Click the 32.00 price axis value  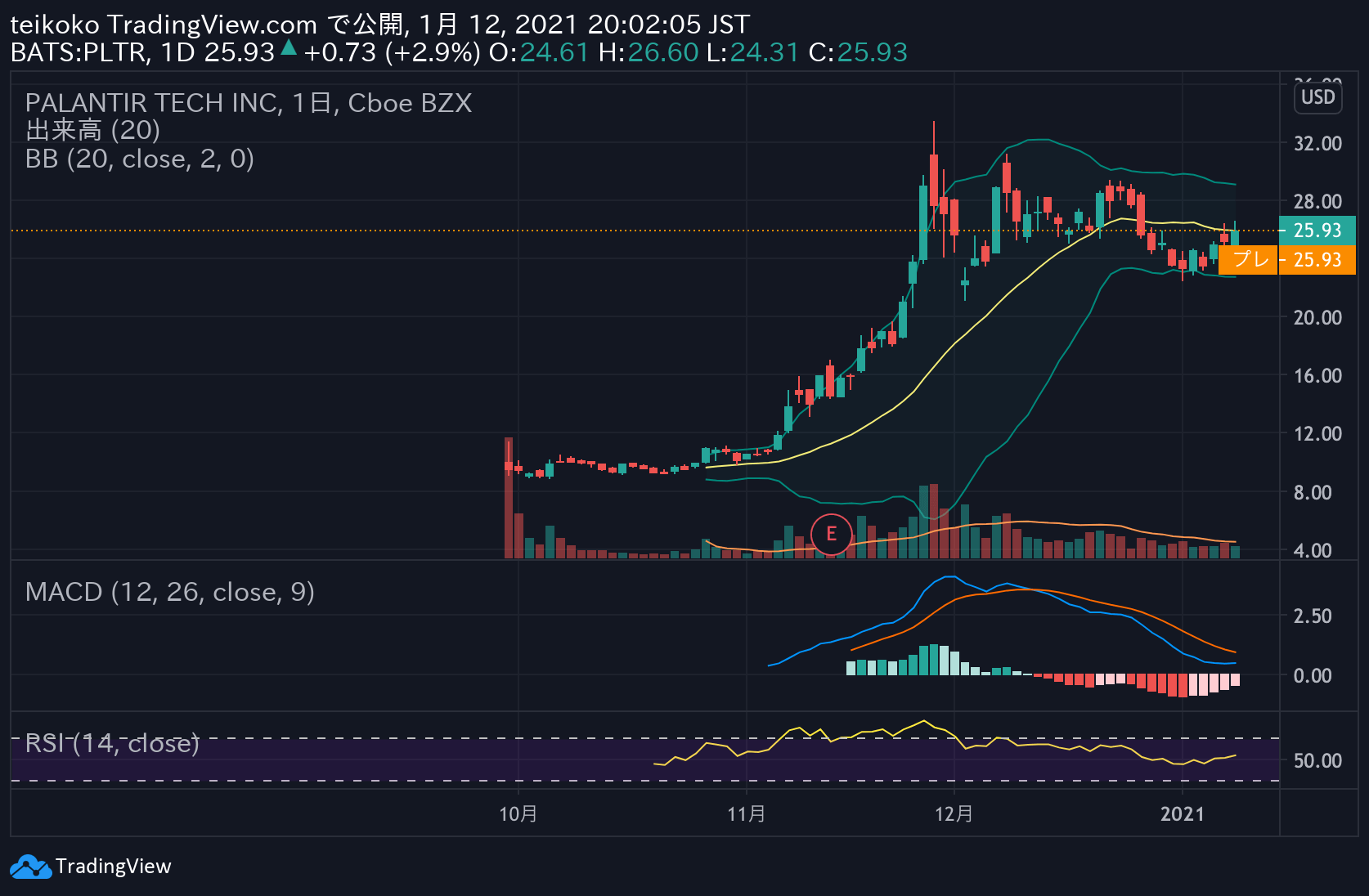click(x=1317, y=144)
